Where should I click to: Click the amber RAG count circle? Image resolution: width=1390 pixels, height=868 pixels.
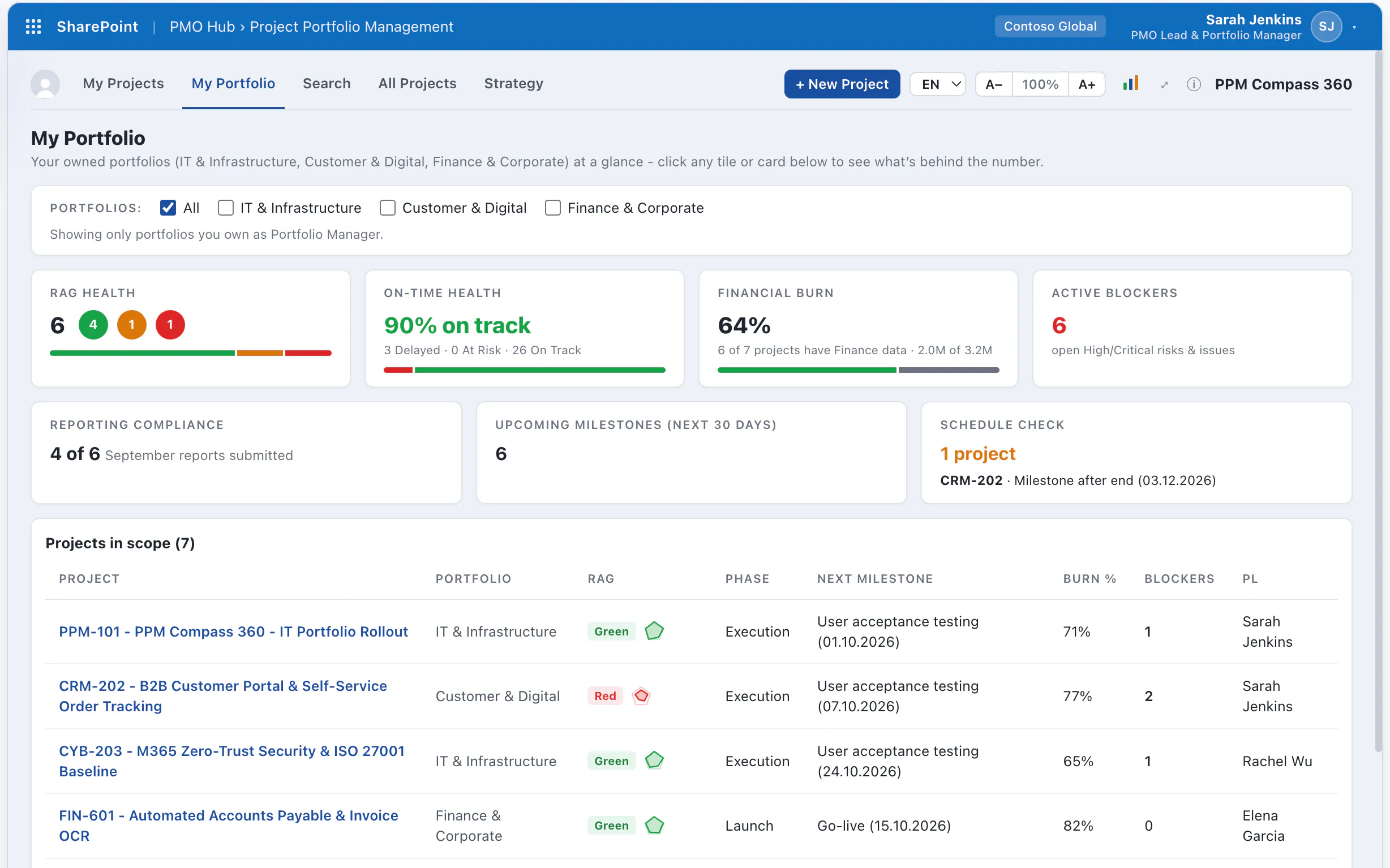tap(131, 325)
